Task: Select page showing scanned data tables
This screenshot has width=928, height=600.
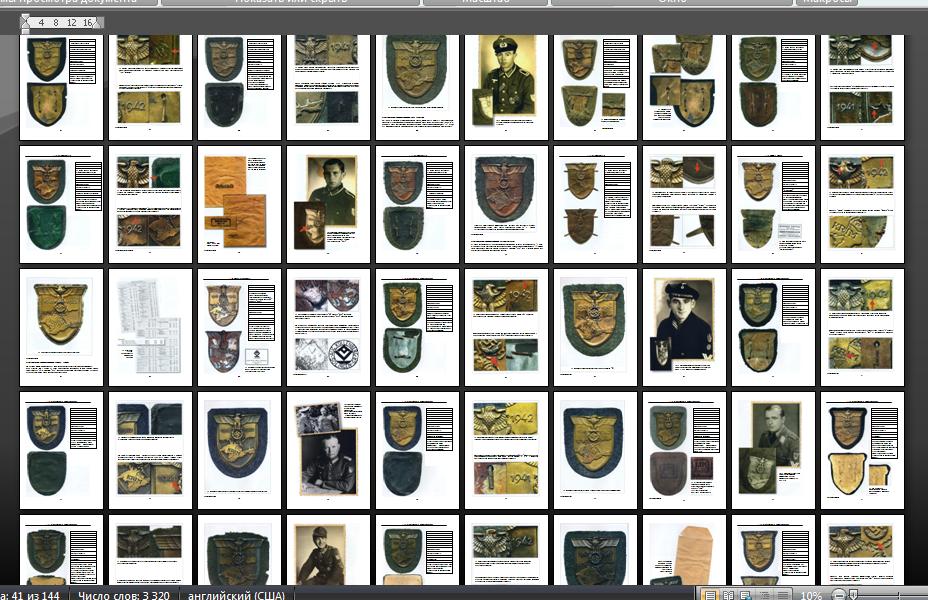Action: click(150, 327)
